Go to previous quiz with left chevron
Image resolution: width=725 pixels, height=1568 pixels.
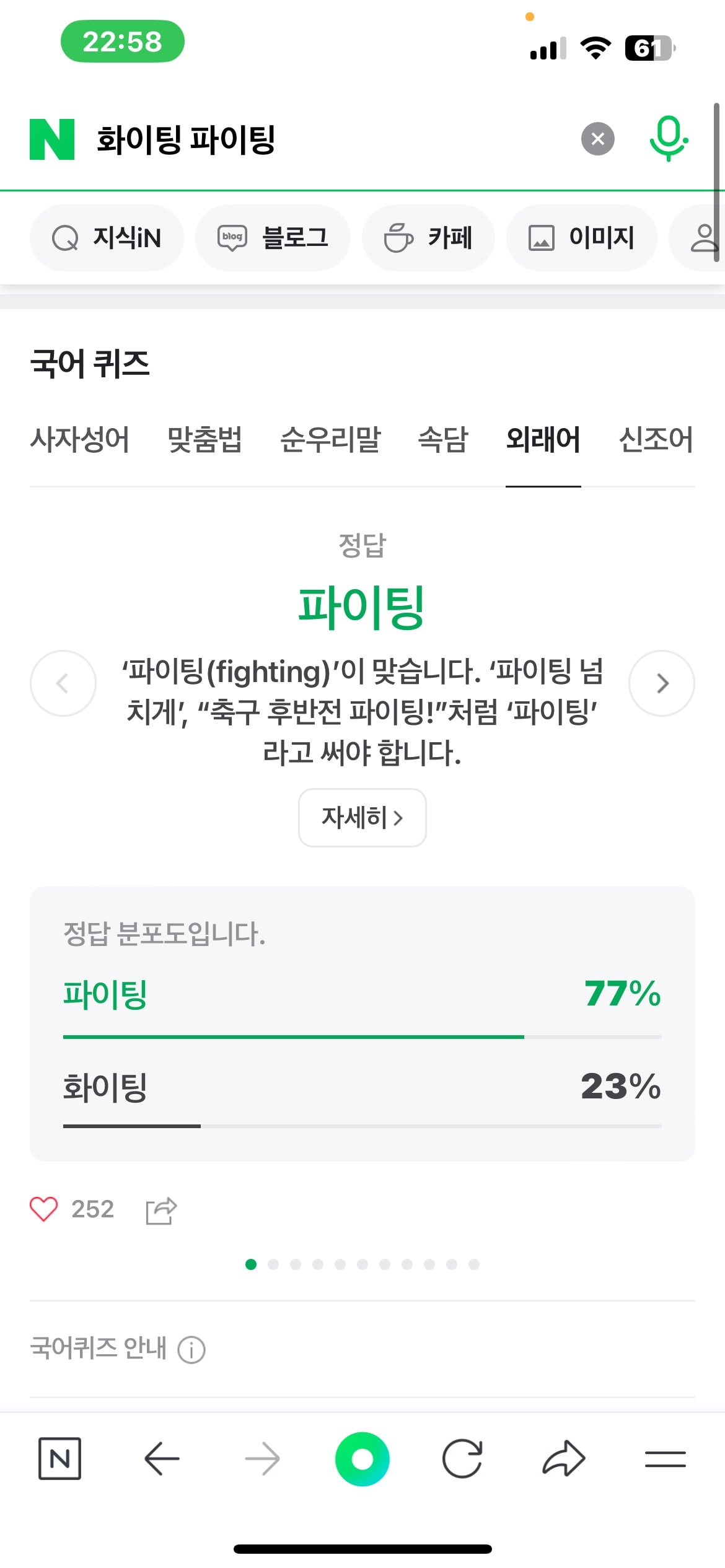(x=63, y=683)
